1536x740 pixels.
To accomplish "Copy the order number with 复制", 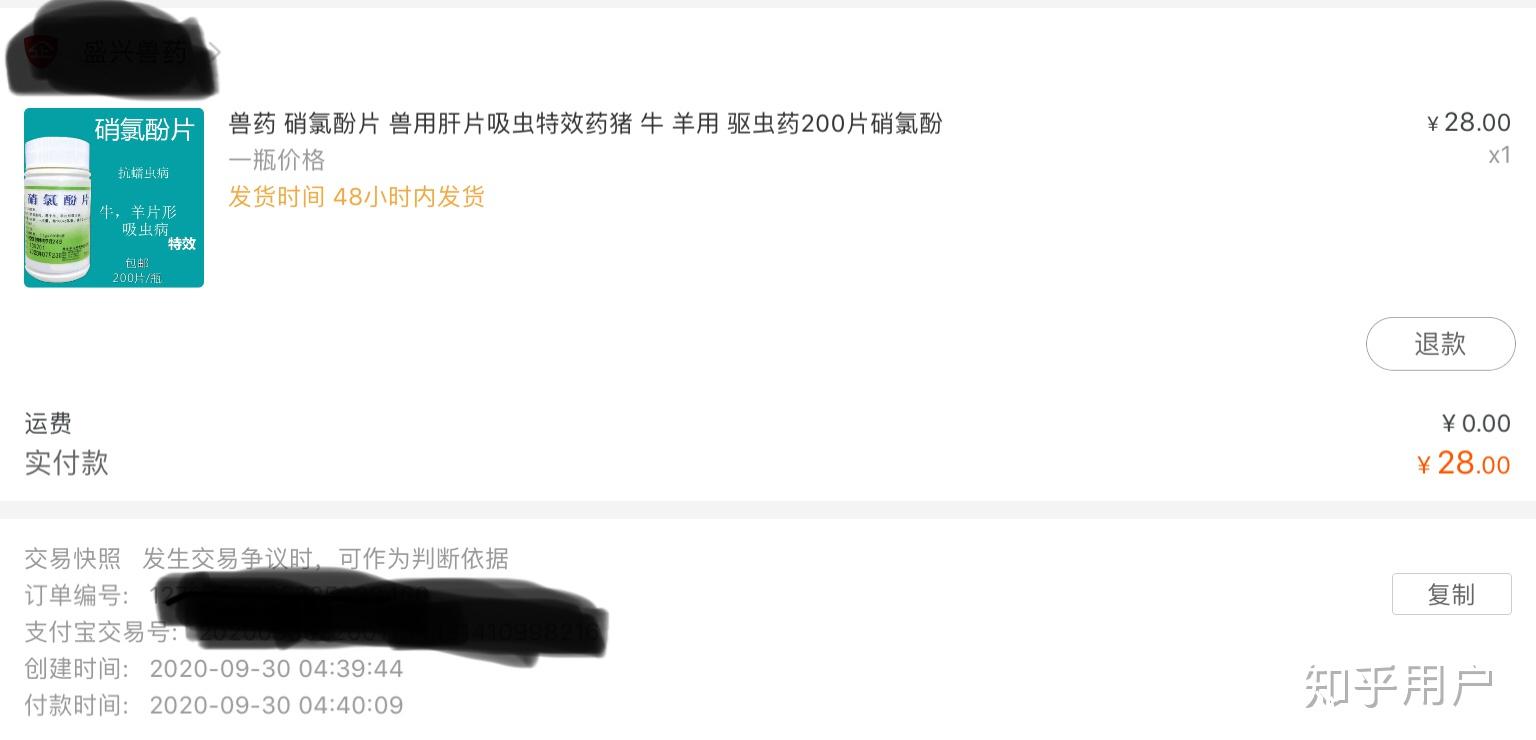I will pyautogui.click(x=1451, y=594).
